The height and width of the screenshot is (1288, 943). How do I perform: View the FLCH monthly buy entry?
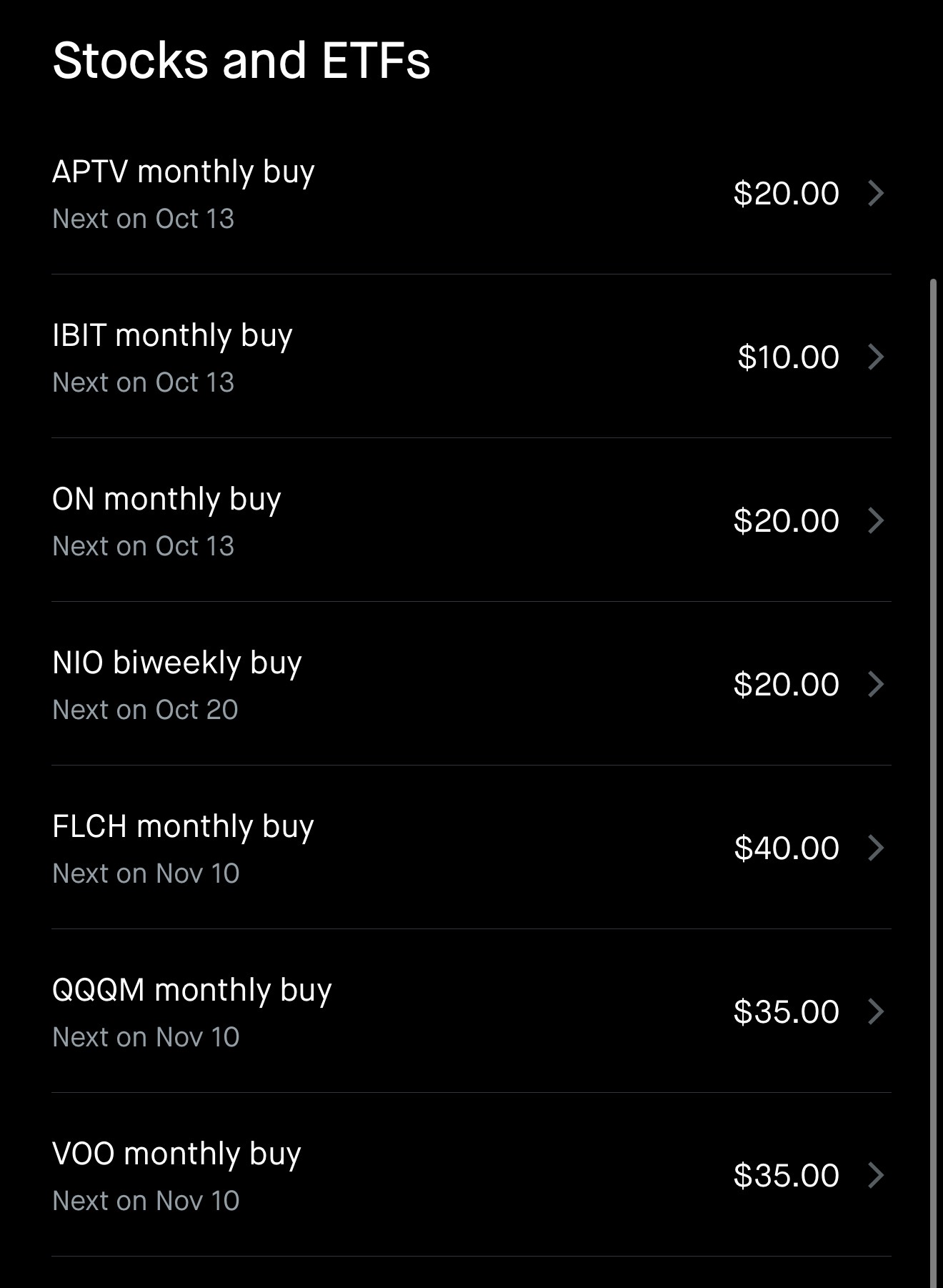(183, 827)
